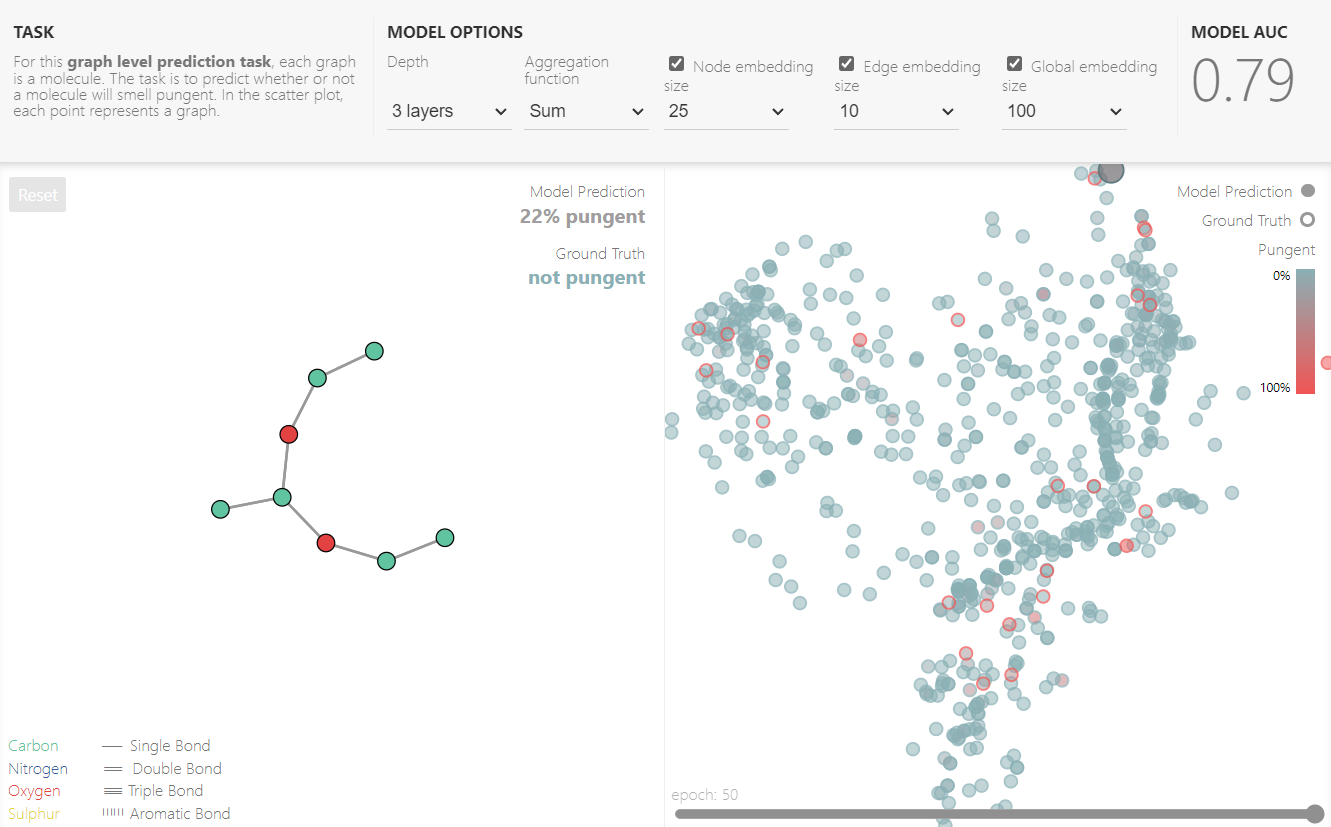
Task: Click the leftmost green carbon atom node
Action: pyautogui.click(x=221, y=509)
